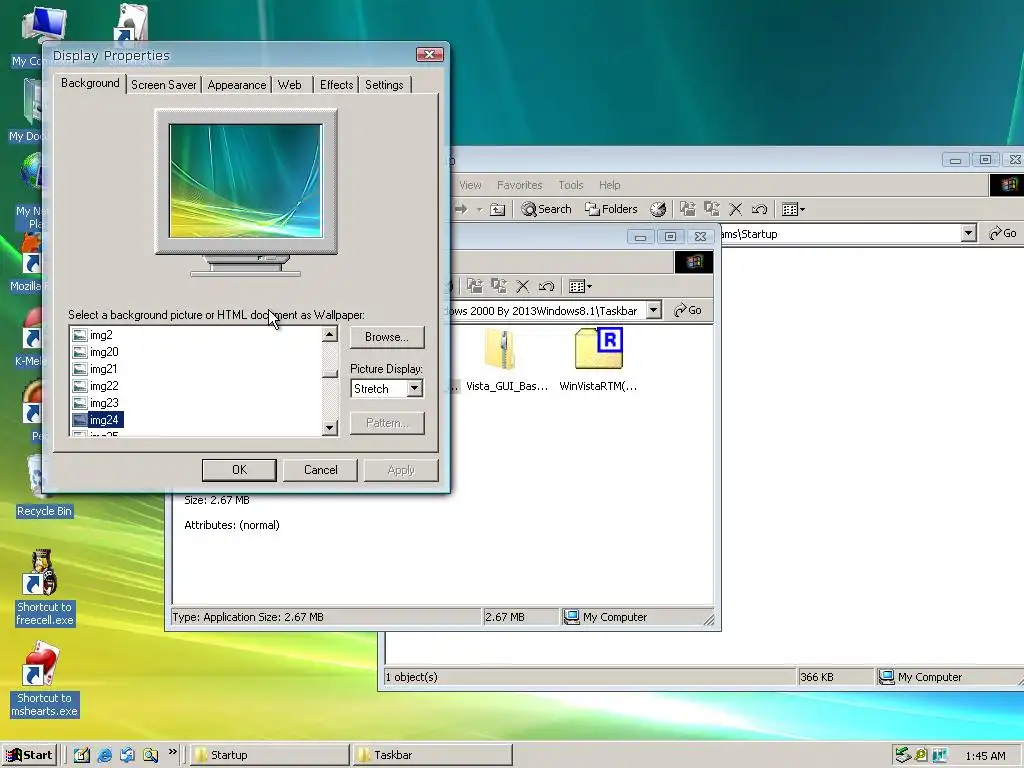This screenshot has height=768, width=1024.
Task: Click wallpaper list scroll-up arrow
Action: tap(330, 334)
